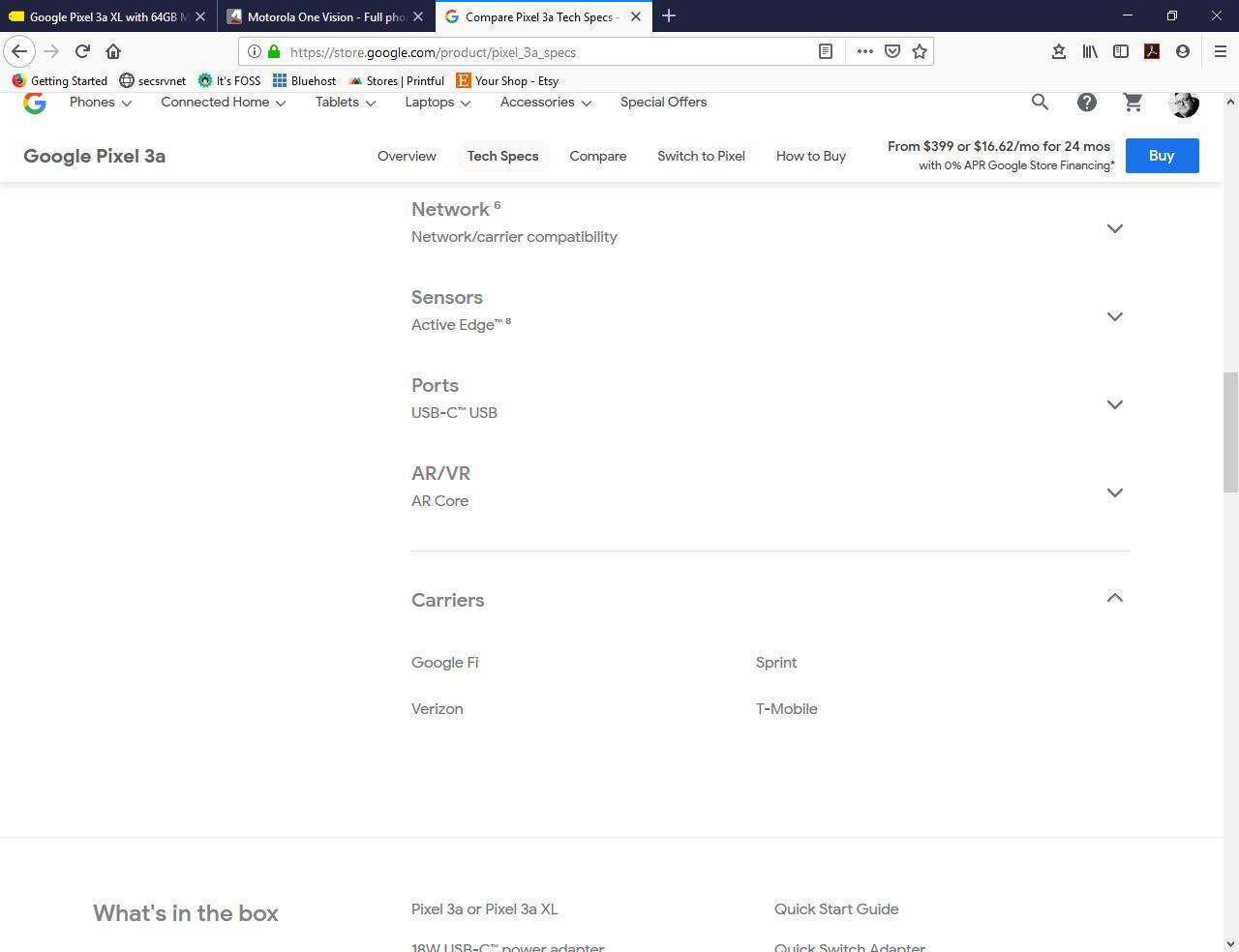
Task: Open the shopping cart
Action: [1133, 102]
